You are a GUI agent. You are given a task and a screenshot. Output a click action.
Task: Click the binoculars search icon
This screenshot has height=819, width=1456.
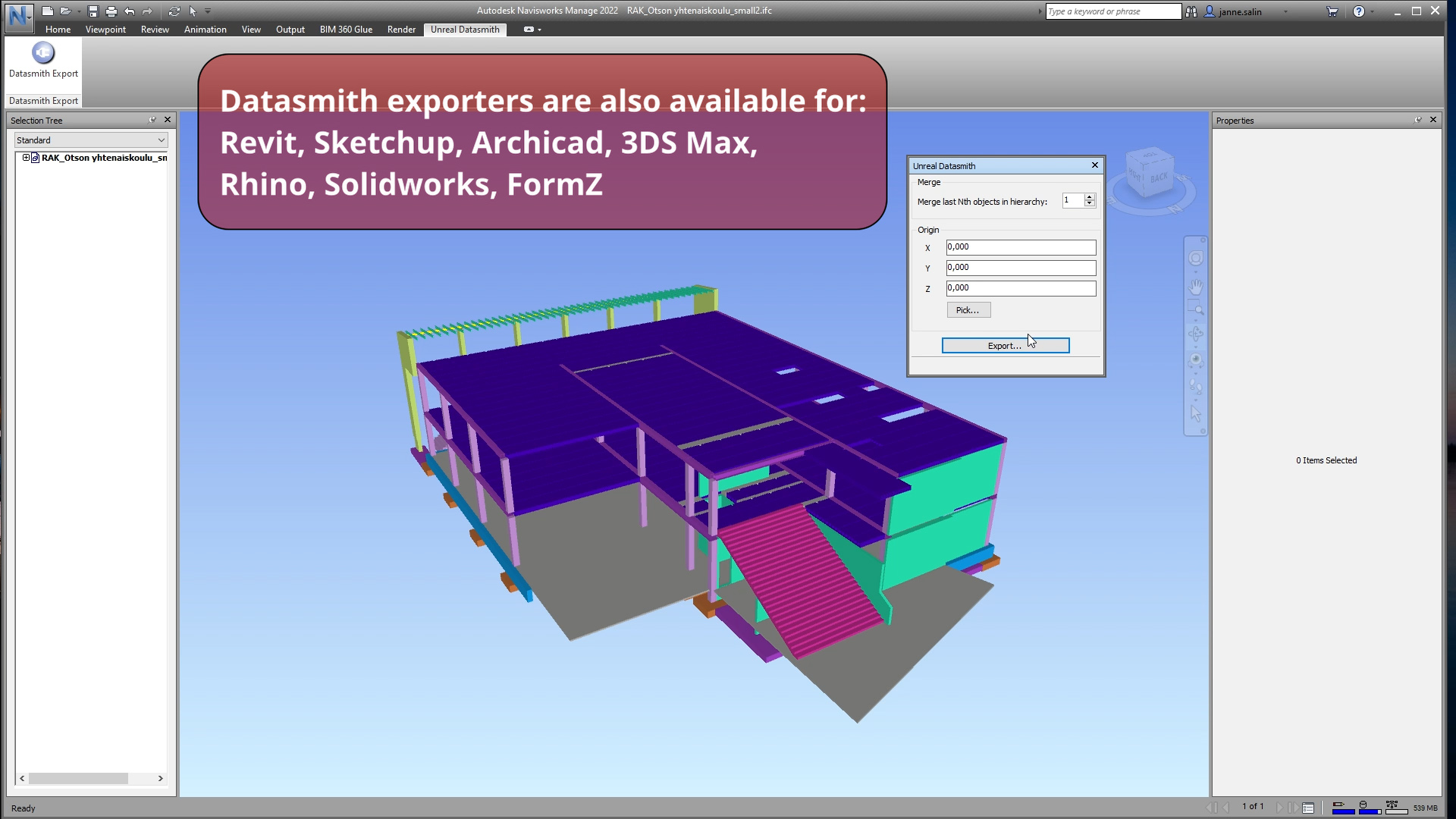(x=1191, y=11)
